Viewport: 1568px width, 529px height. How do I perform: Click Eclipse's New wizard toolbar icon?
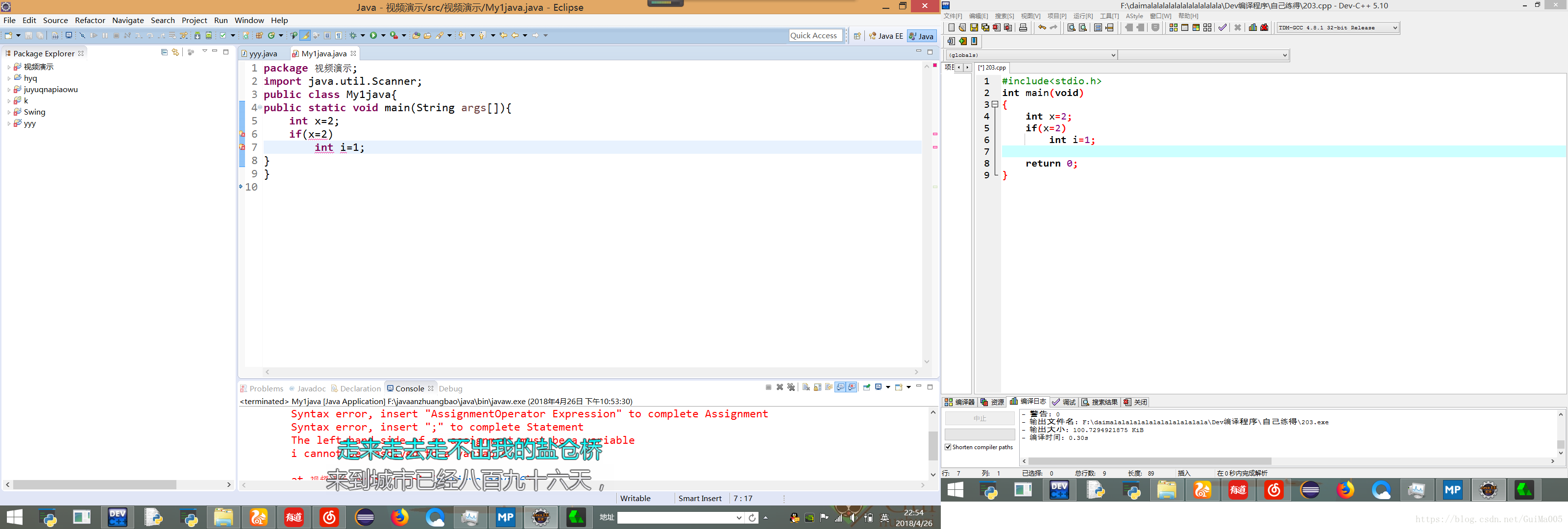(x=8, y=35)
